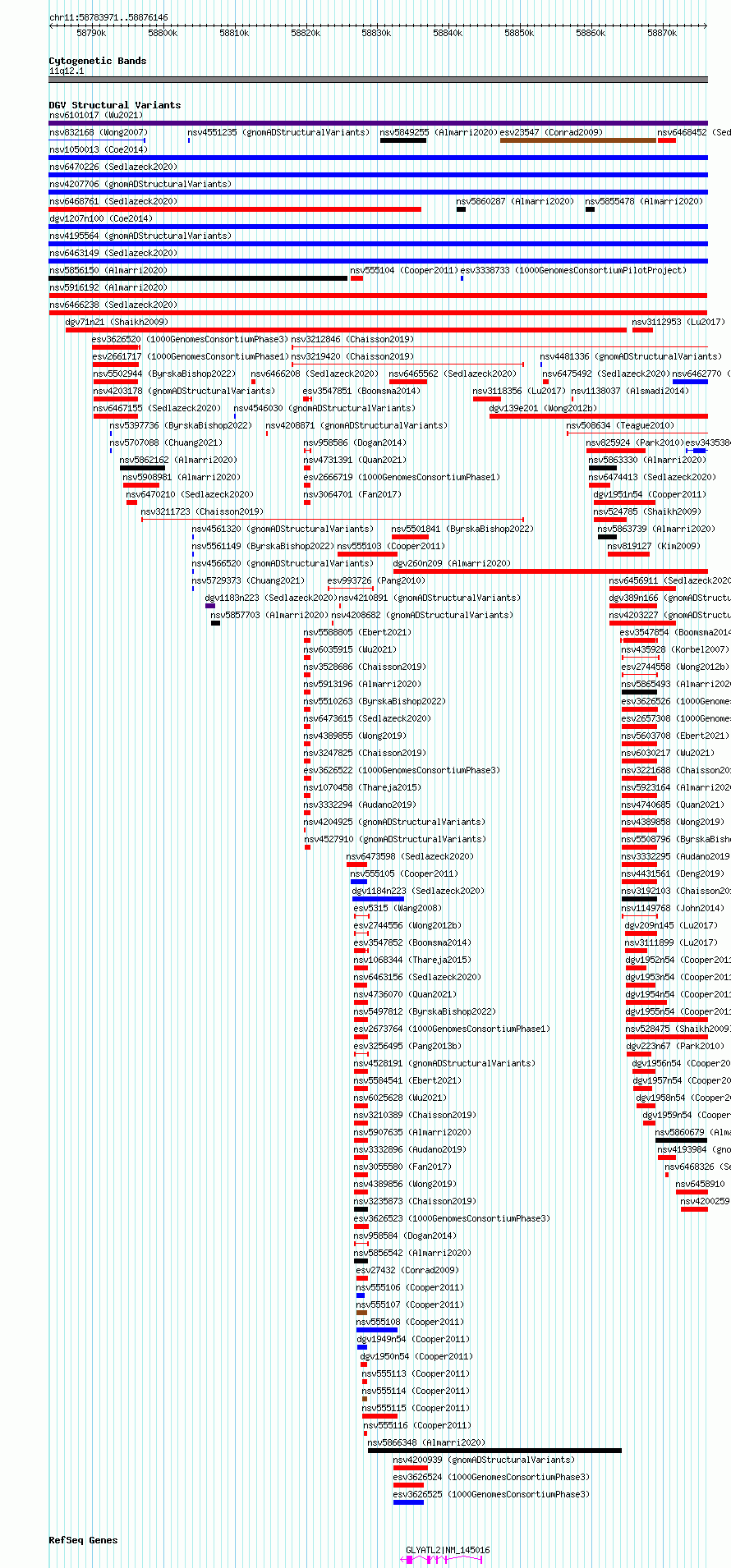
Task: Click the 58830k ruler label
Action: tap(377, 33)
